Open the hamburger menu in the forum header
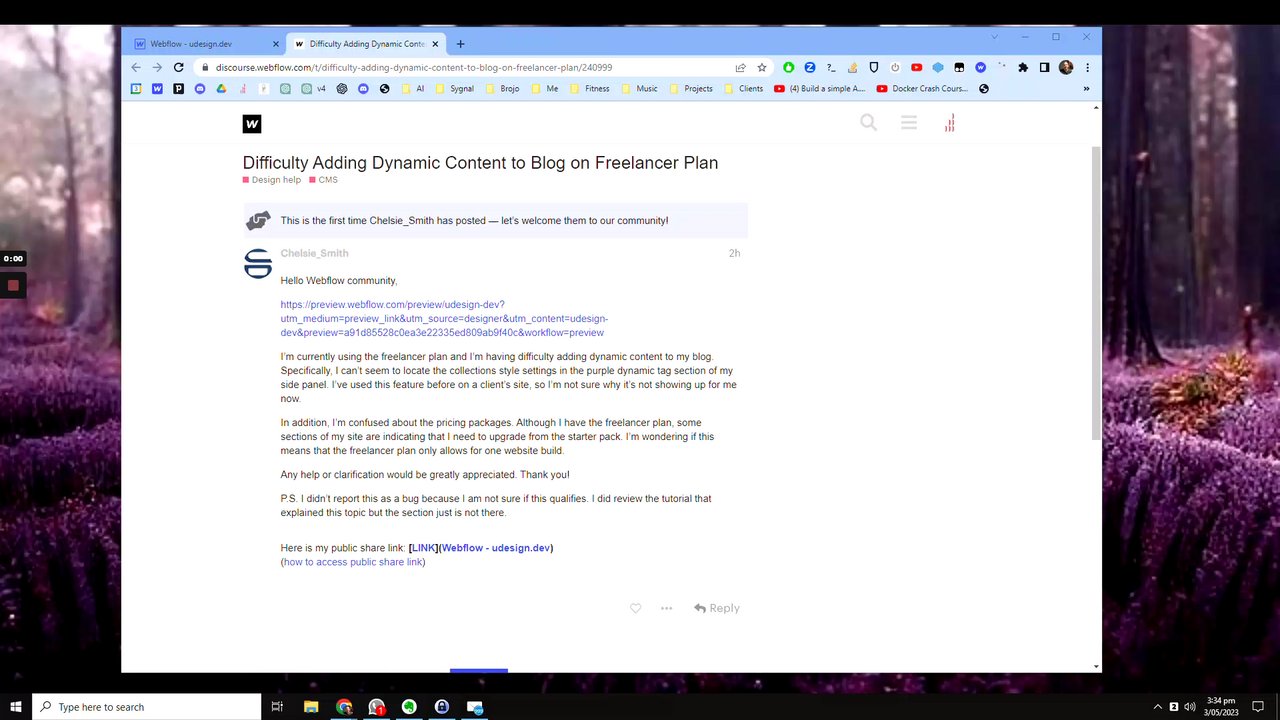Viewport: 1280px width, 720px height. [x=908, y=123]
